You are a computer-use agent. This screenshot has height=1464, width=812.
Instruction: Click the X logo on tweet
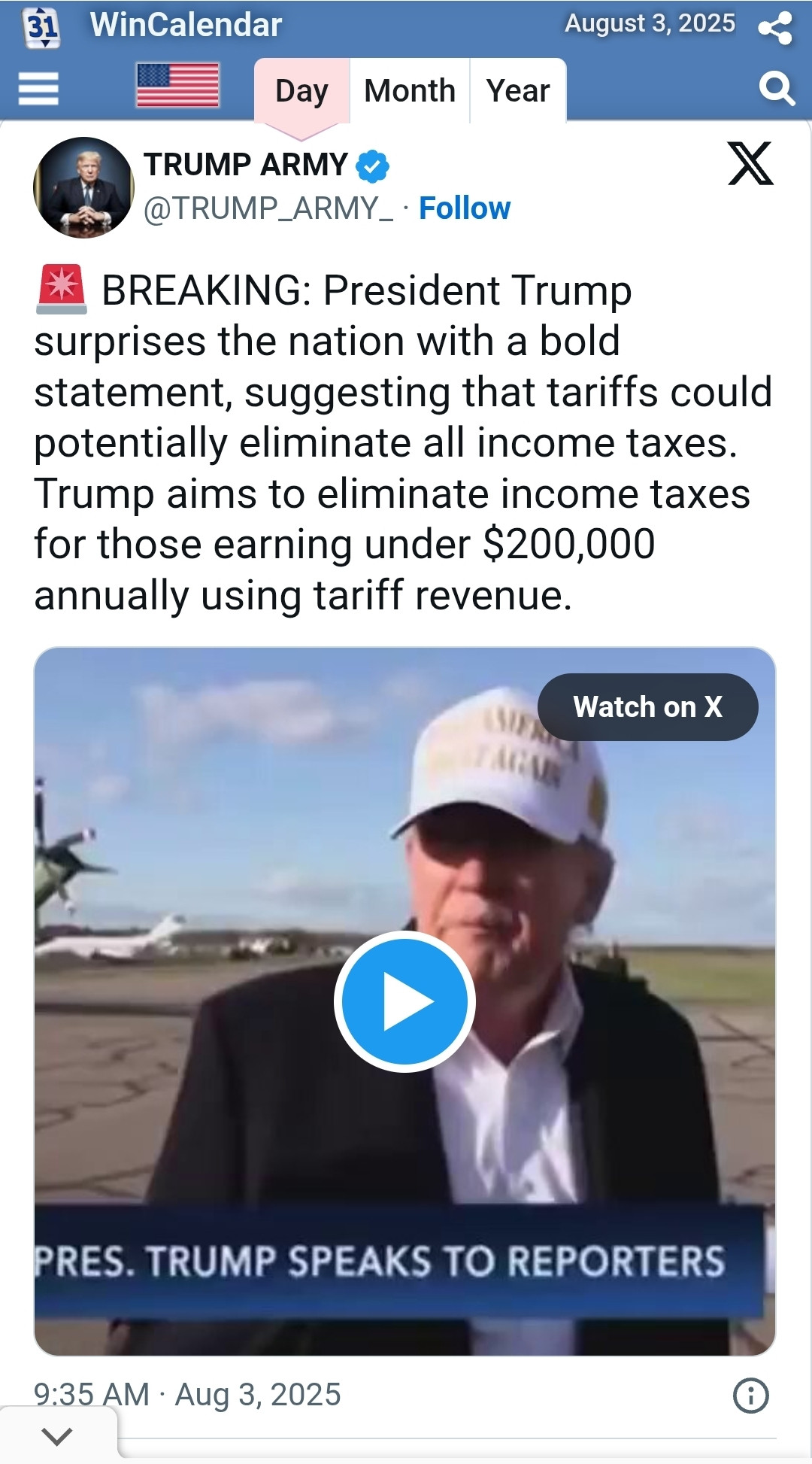click(x=750, y=163)
